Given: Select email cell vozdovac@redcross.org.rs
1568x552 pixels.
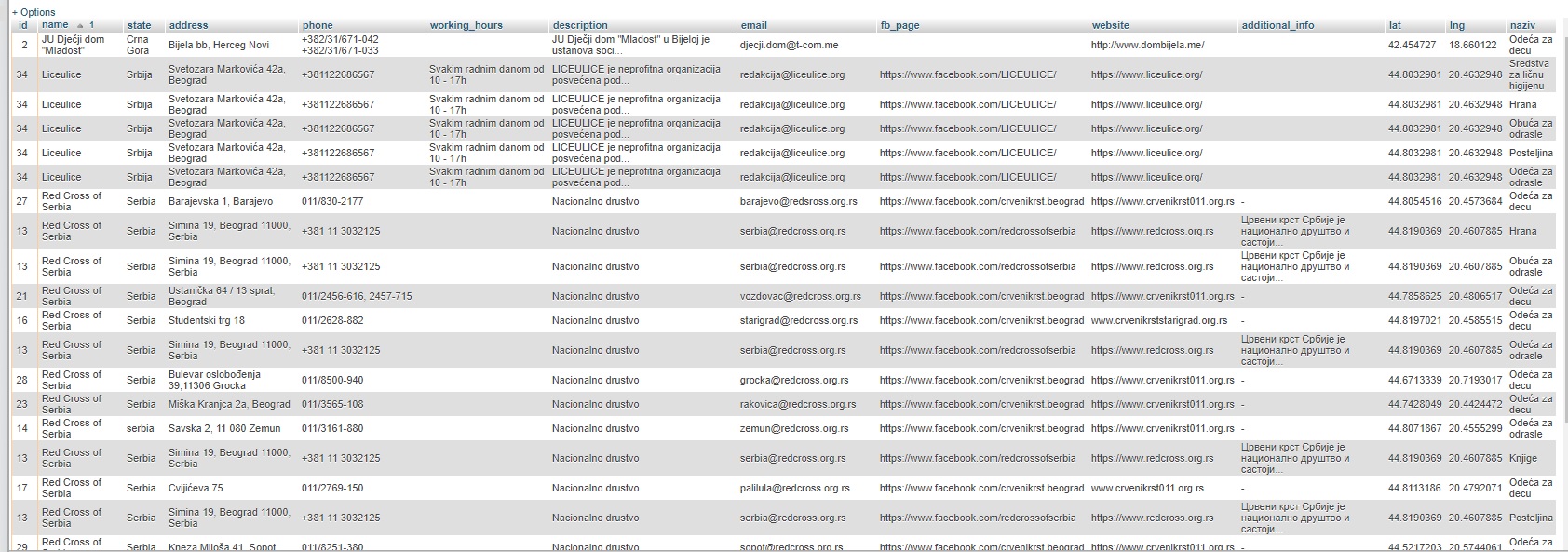Looking at the screenshot, I should (x=801, y=296).
